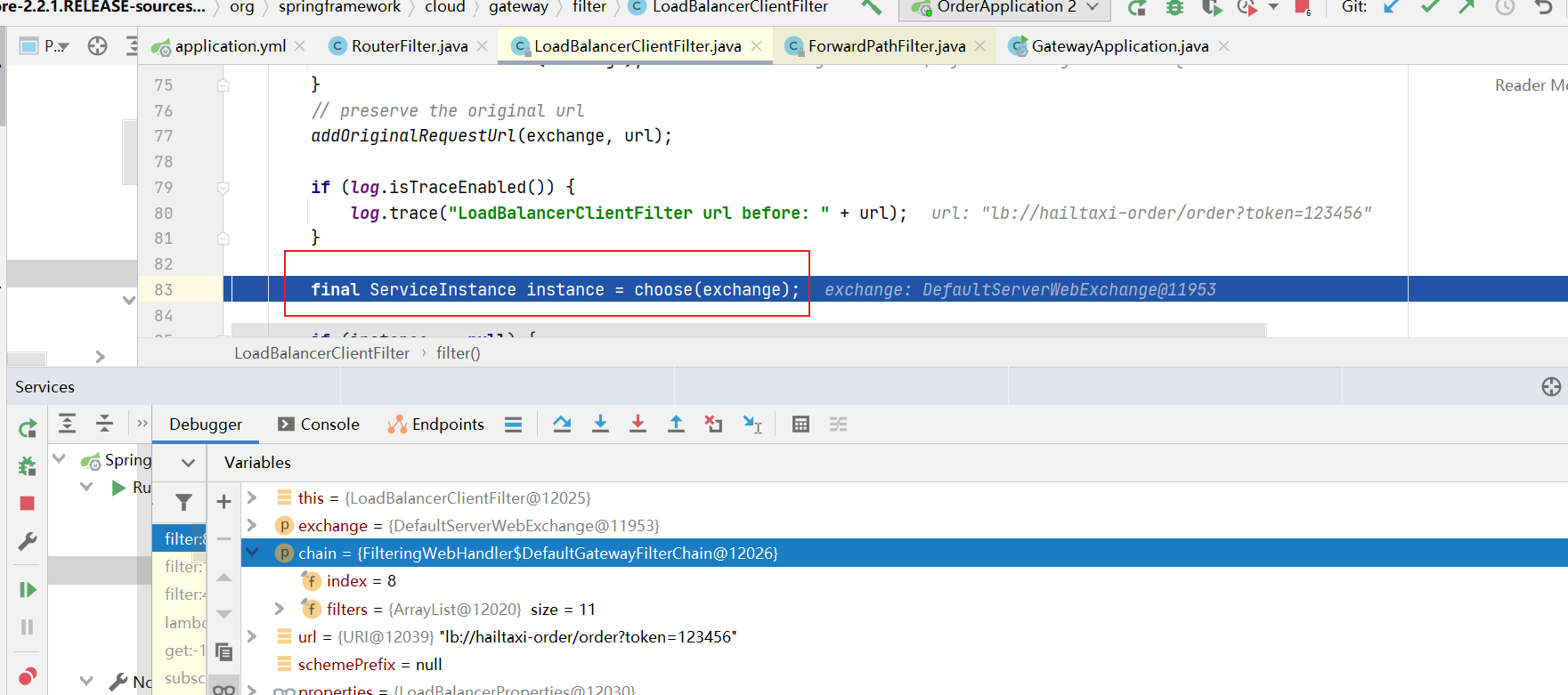Click Git Commit checkmark icon

pos(1430,7)
